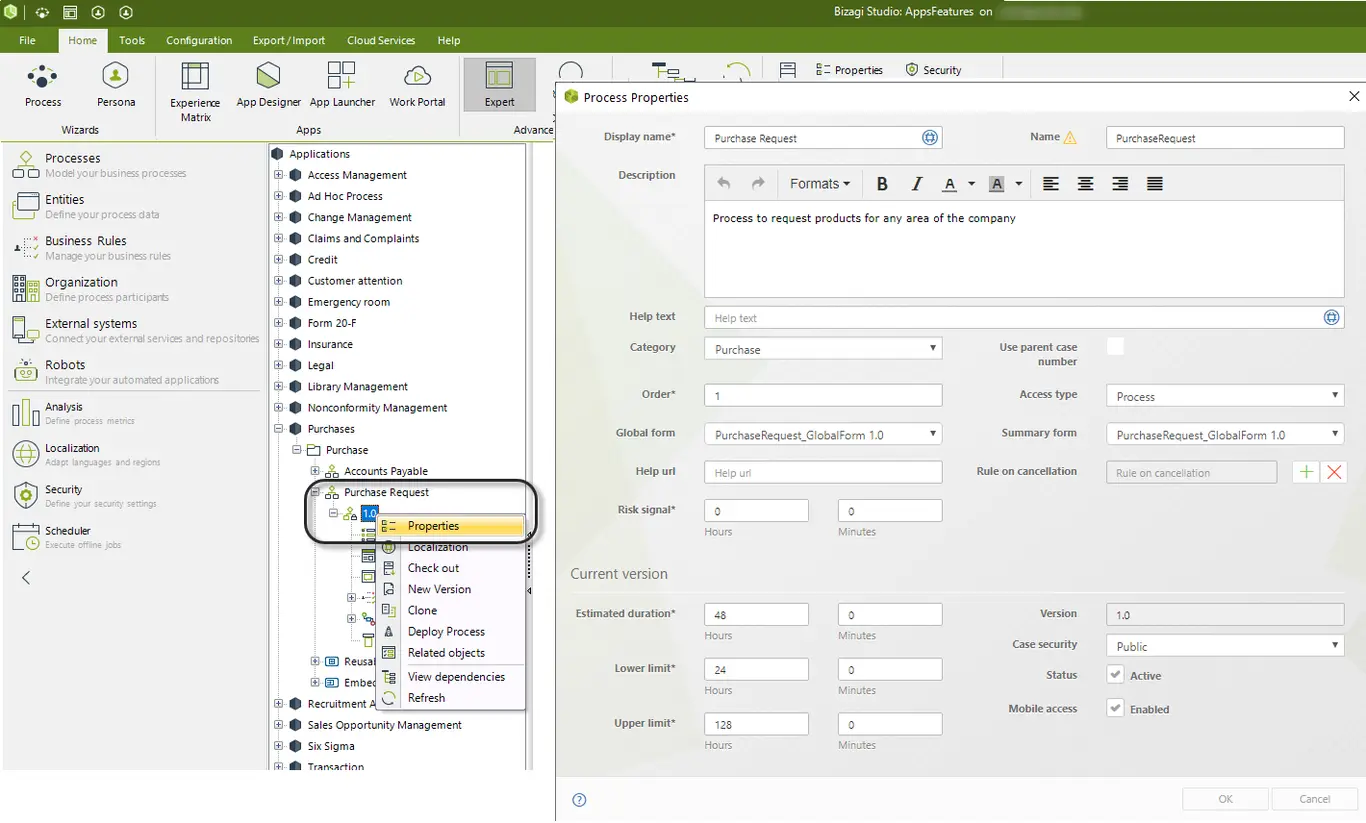Screen dimensions: 1366x823
Task: Click the Security ribbon icon
Action: click(911, 70)
